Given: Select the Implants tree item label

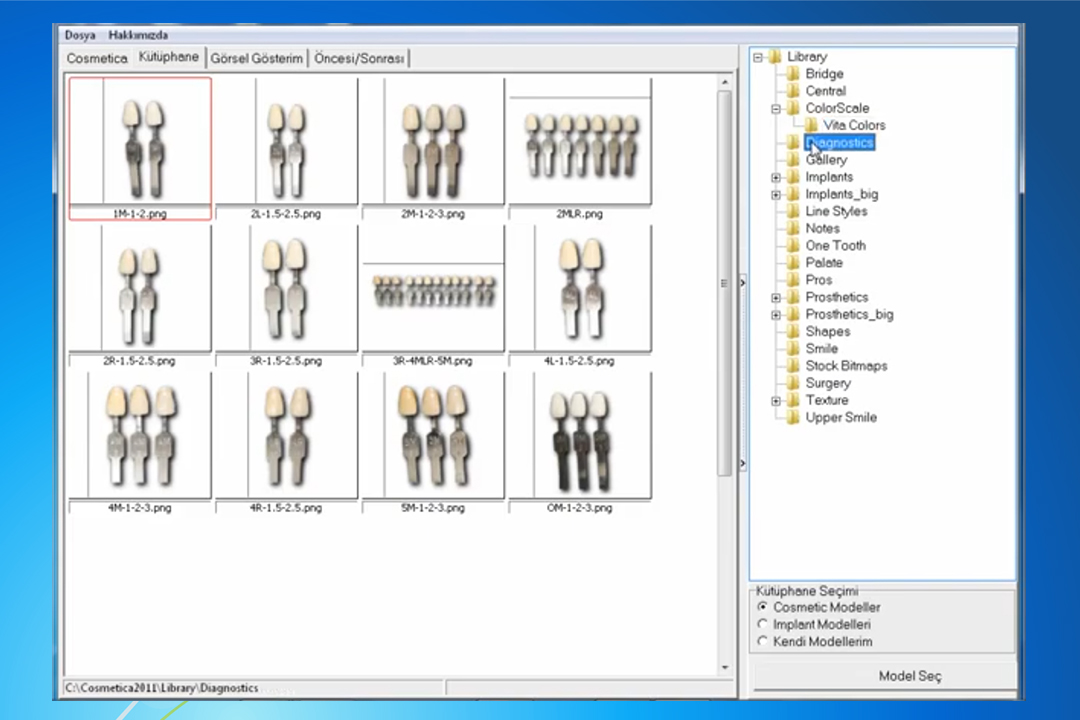Looking at the screenshot, I should (829, 177).
